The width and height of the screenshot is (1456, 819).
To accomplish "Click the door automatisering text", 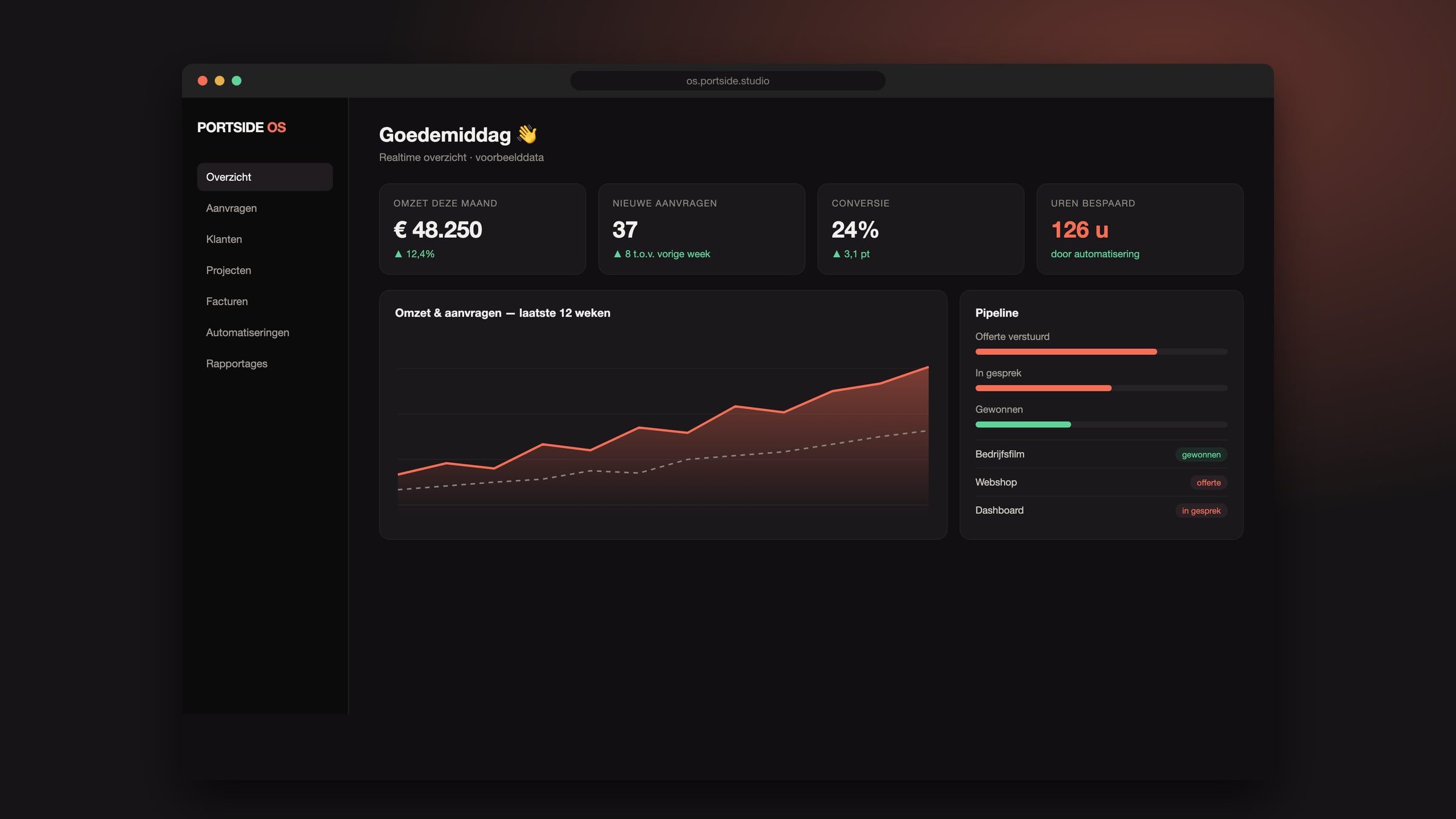I will point(1095,254).
